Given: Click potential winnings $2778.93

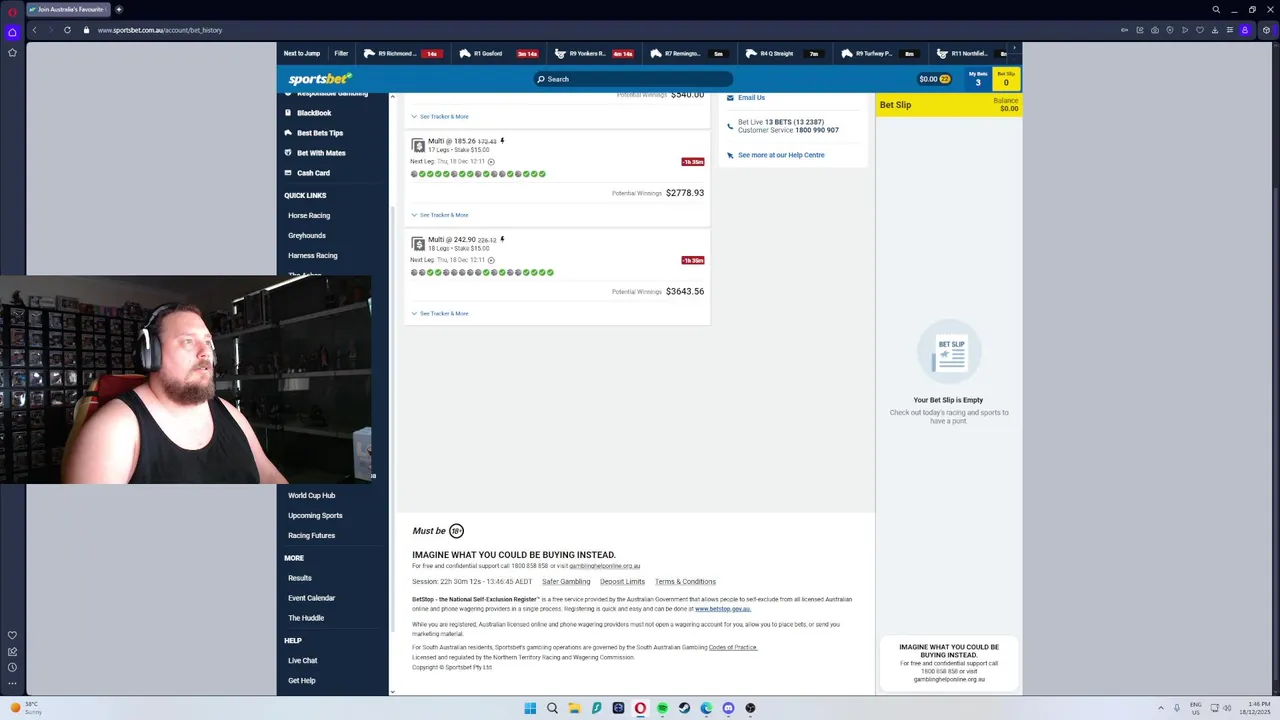Looking at the screenshot, I should [x=685, y=193].
